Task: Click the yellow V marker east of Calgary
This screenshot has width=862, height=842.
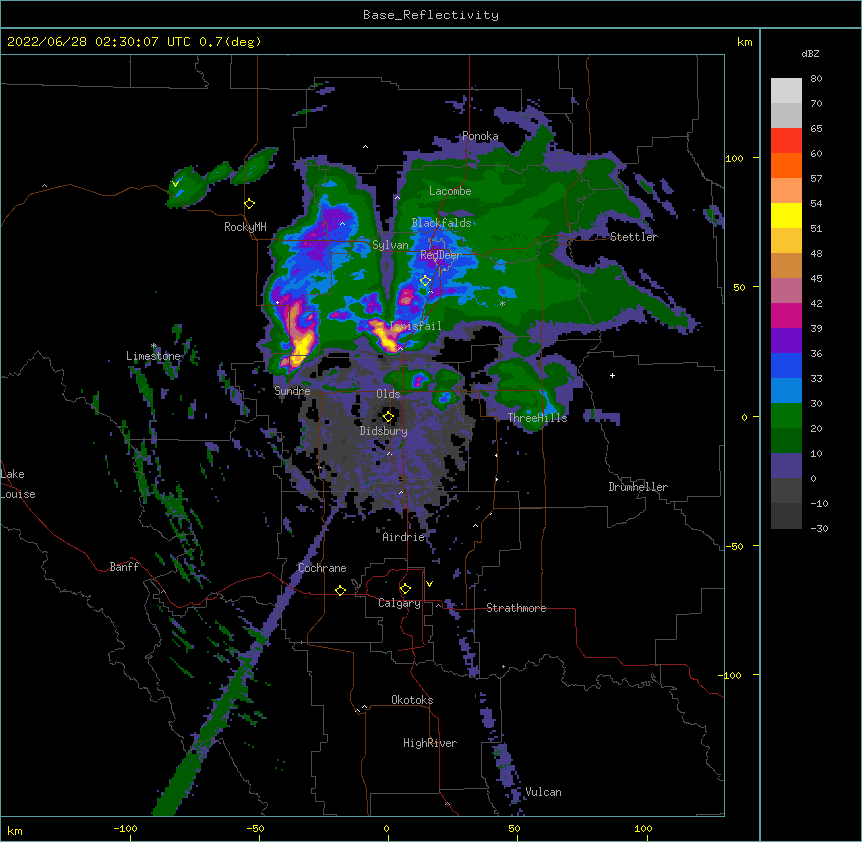Action: 429,584
